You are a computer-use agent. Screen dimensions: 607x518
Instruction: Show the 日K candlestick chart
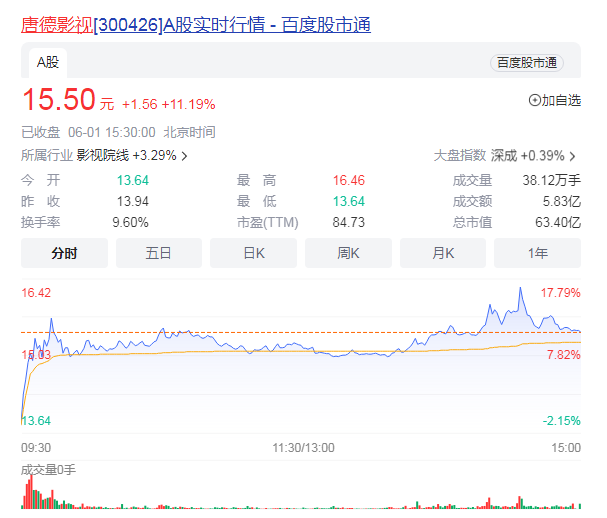pos(253,253)
